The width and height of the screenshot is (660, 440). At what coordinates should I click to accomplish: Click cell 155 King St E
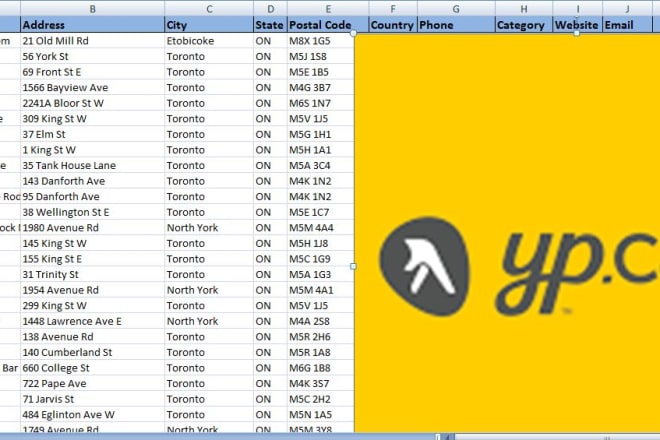click(x=92, y=259)
